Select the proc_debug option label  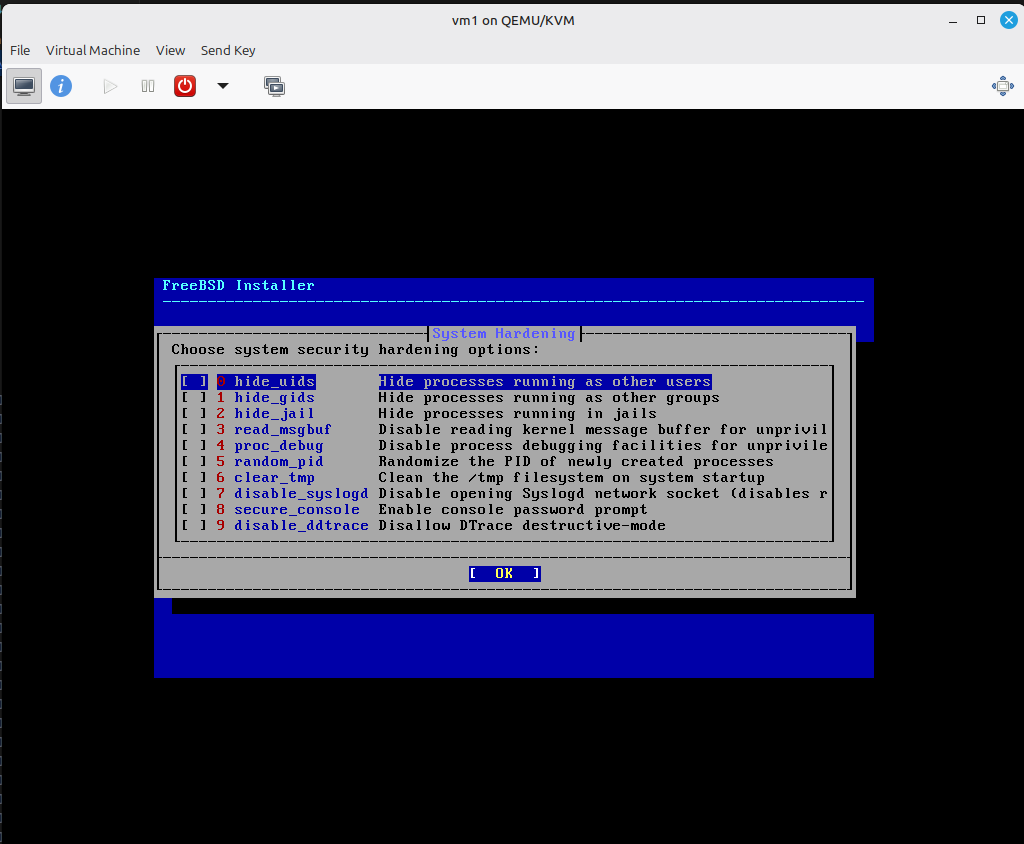[279, 446]
